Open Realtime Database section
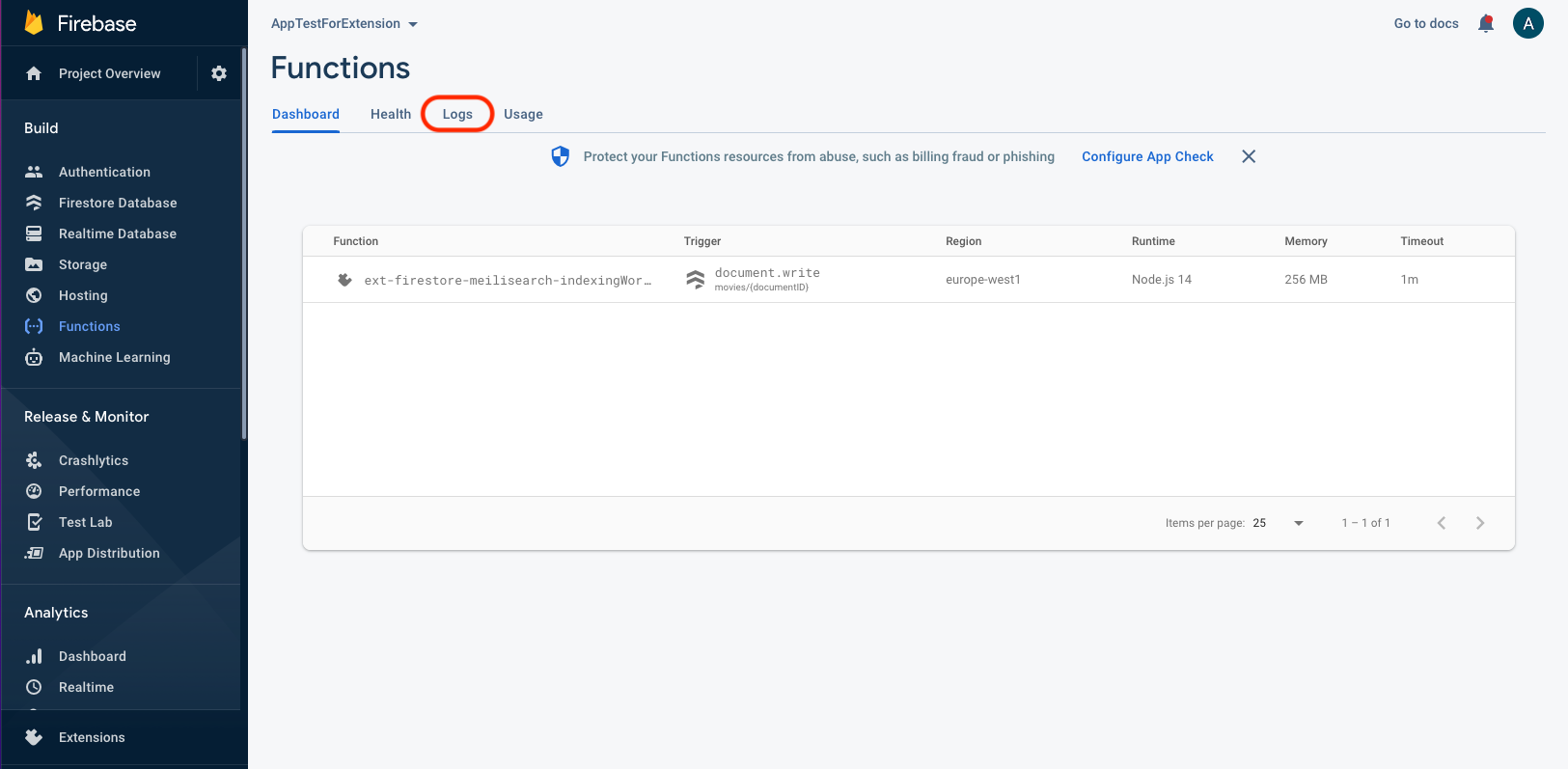Screen dimensions: 1568x769 point(118,233)
